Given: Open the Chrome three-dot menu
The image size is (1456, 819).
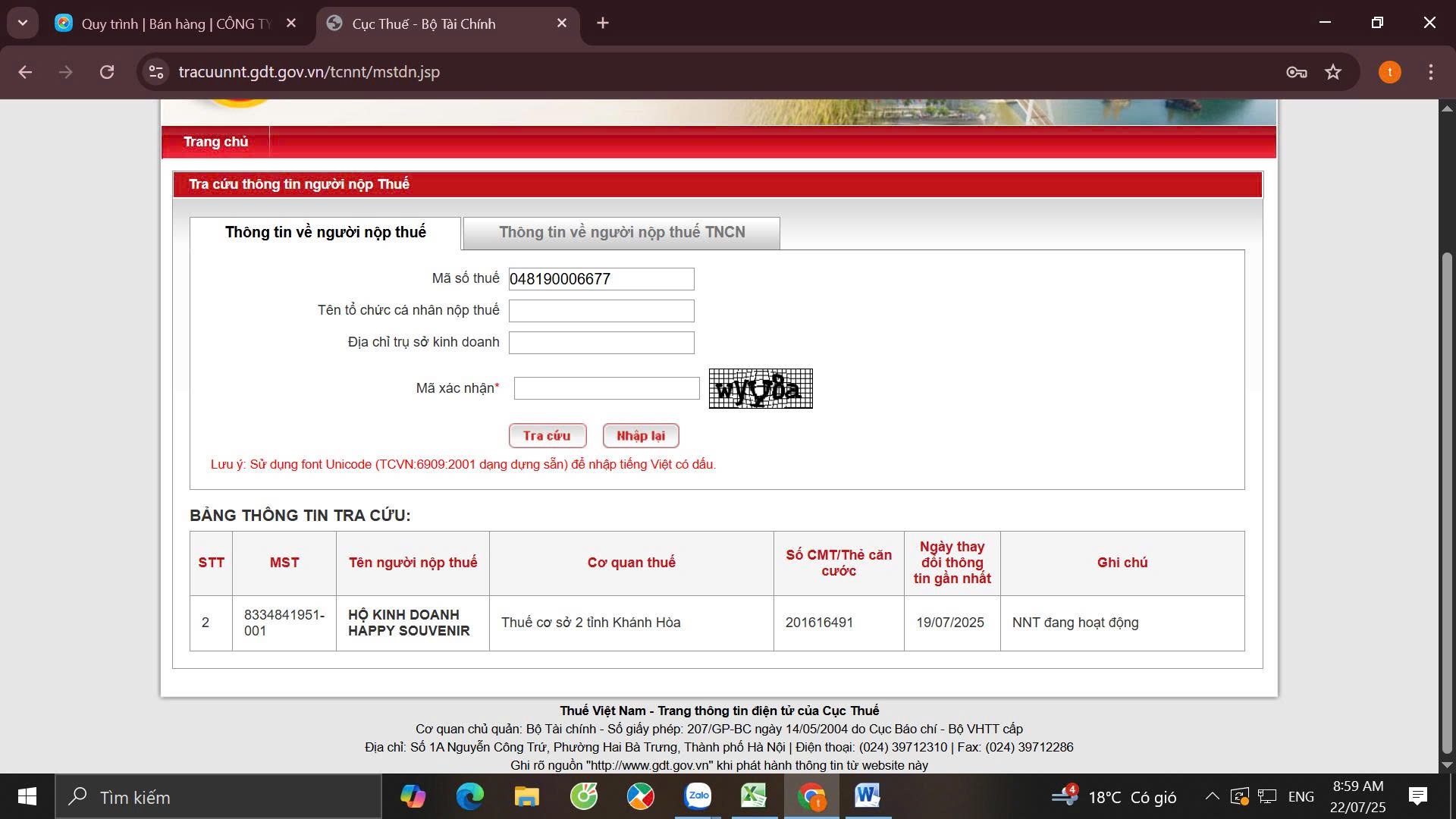Looking at the screenshot, I should click(x=1430, y=72).
